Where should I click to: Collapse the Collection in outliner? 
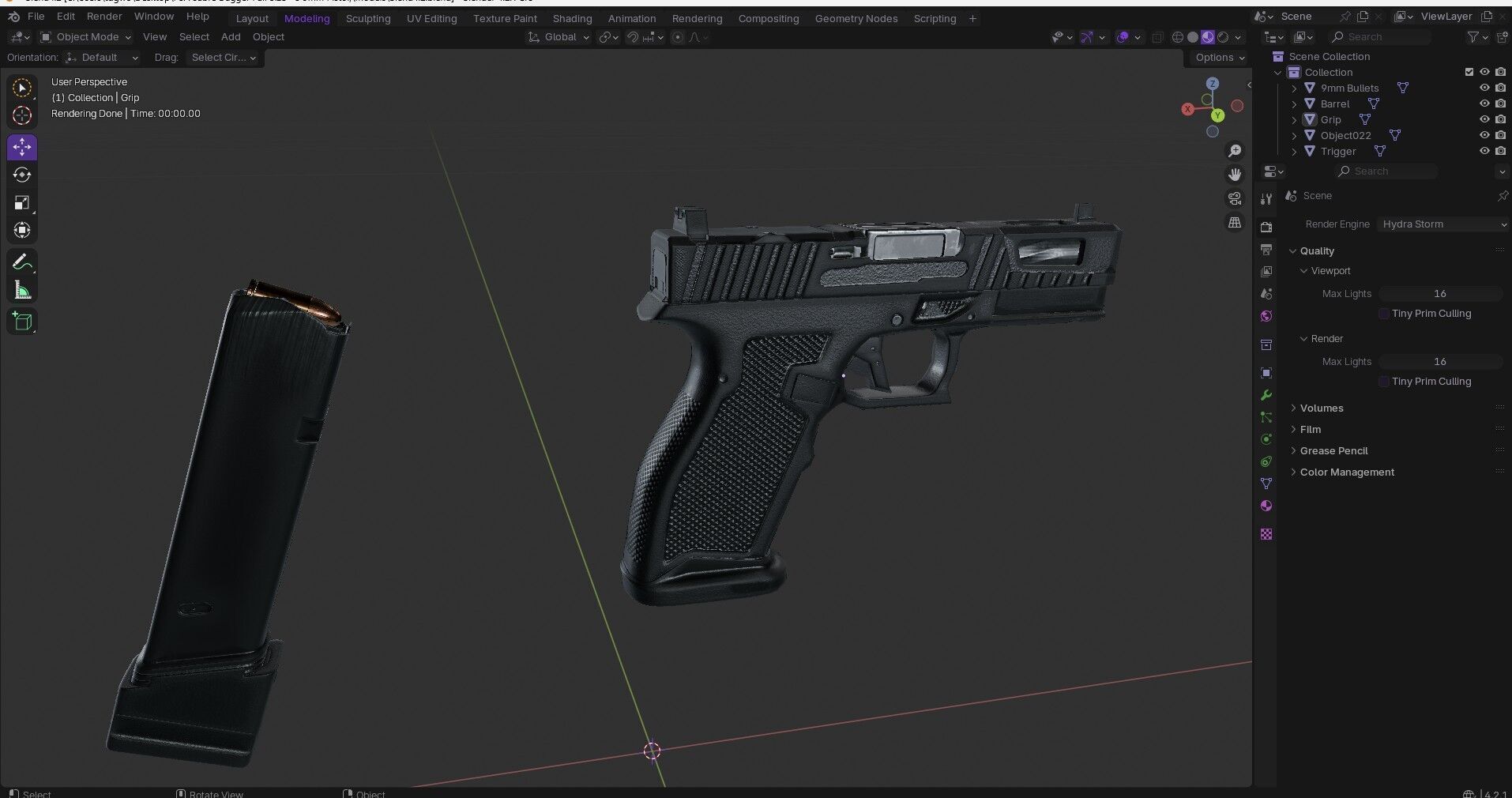tap(1278, 72)
